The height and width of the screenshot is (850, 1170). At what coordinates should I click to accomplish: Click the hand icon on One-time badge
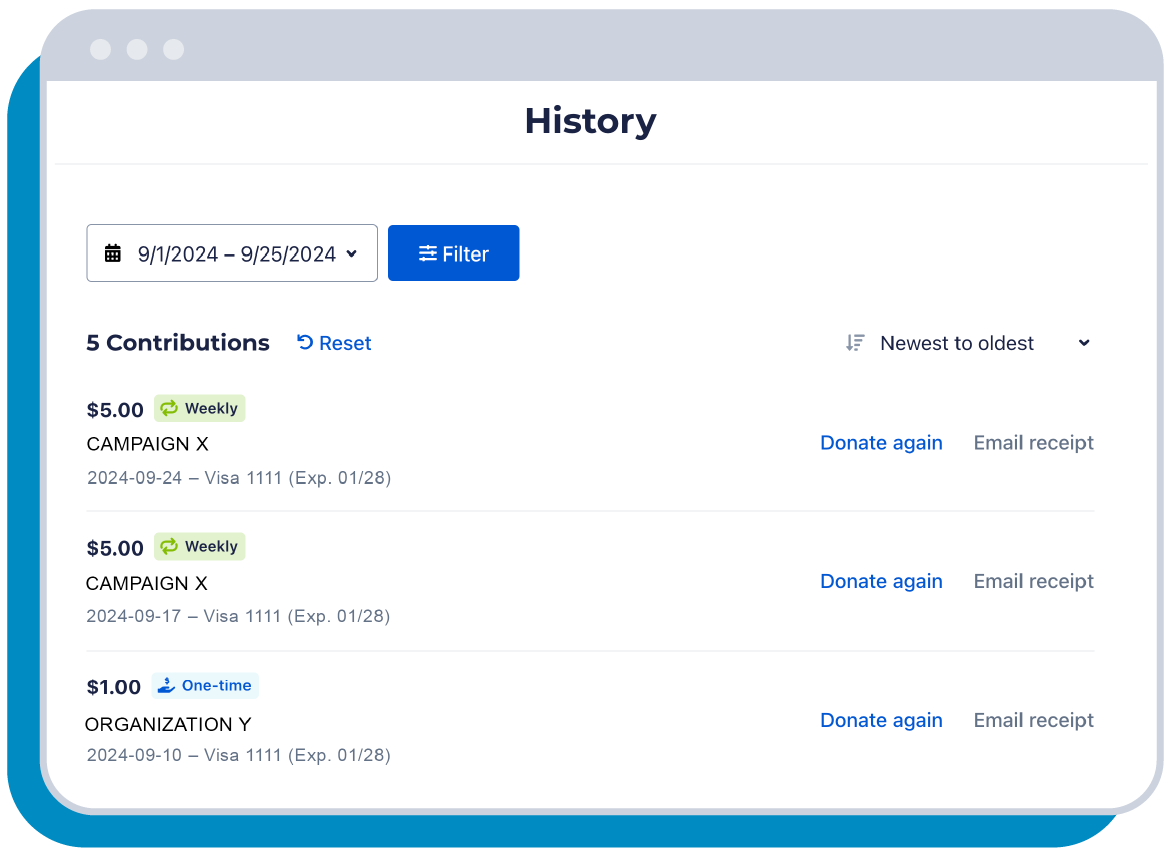[166, 684]
